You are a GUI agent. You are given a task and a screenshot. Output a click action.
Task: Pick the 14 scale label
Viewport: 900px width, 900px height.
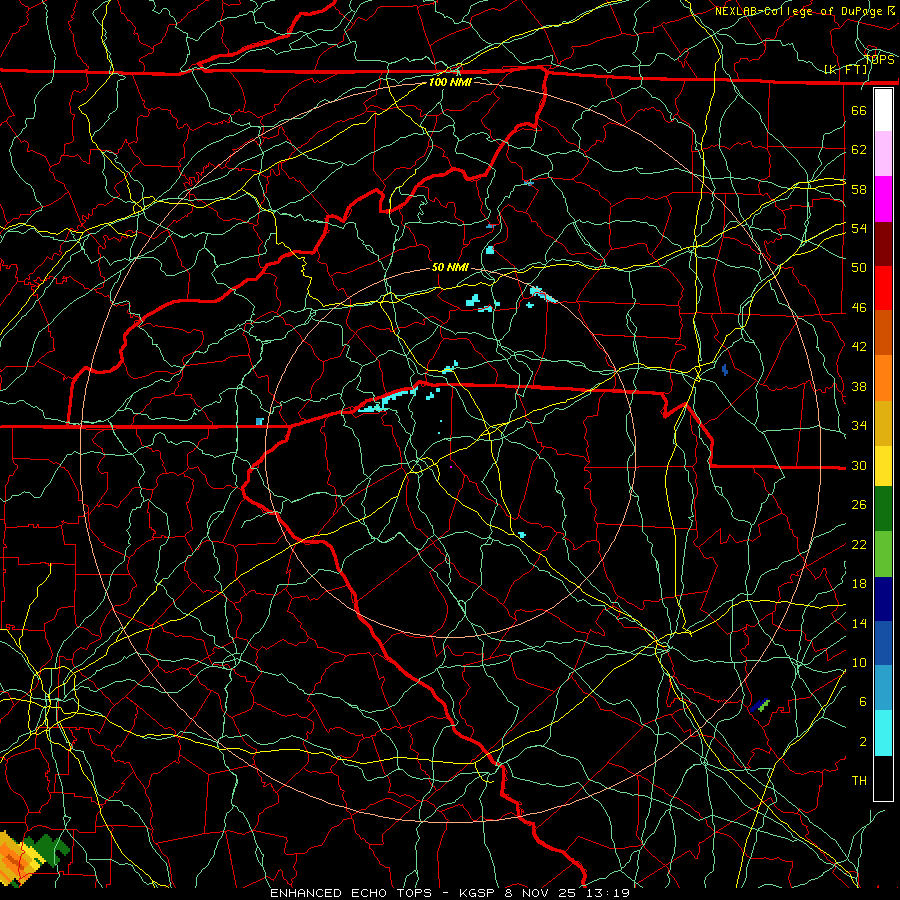pyautogui.click(x=859, y=623)
